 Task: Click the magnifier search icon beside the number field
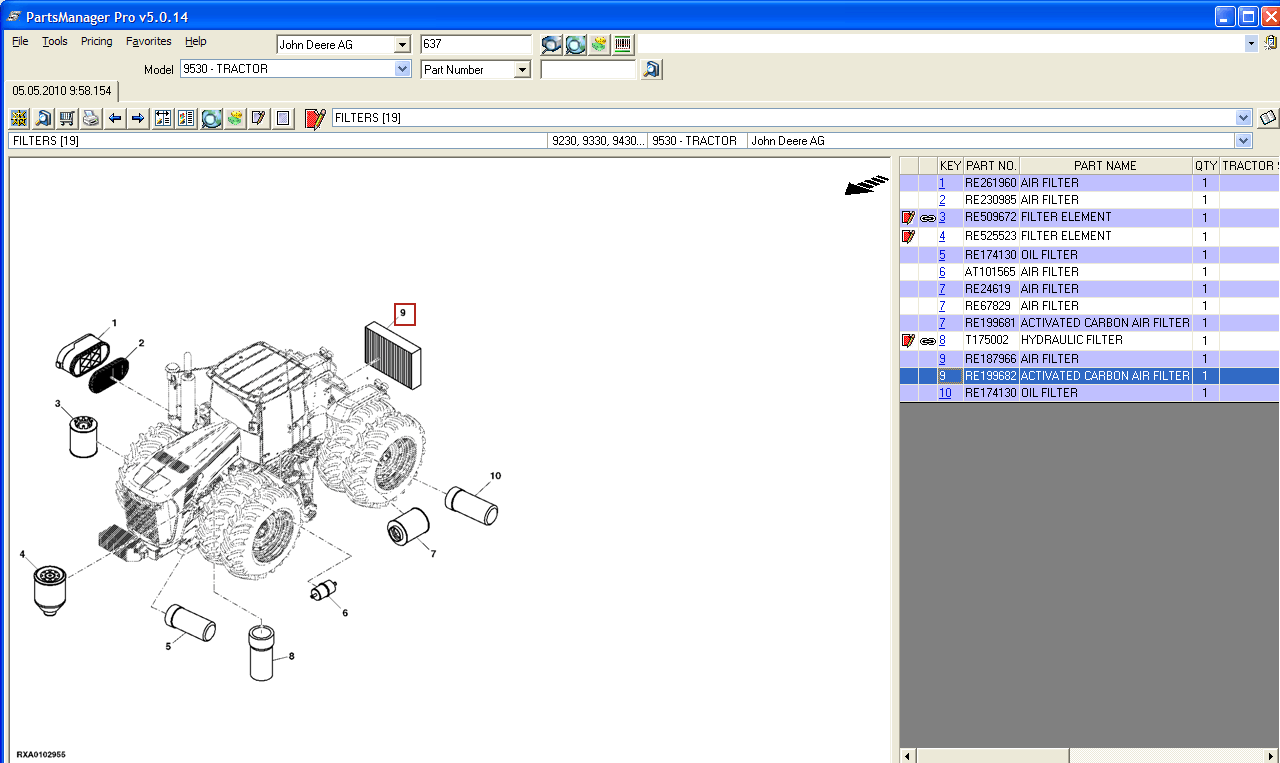click(551, 44)
